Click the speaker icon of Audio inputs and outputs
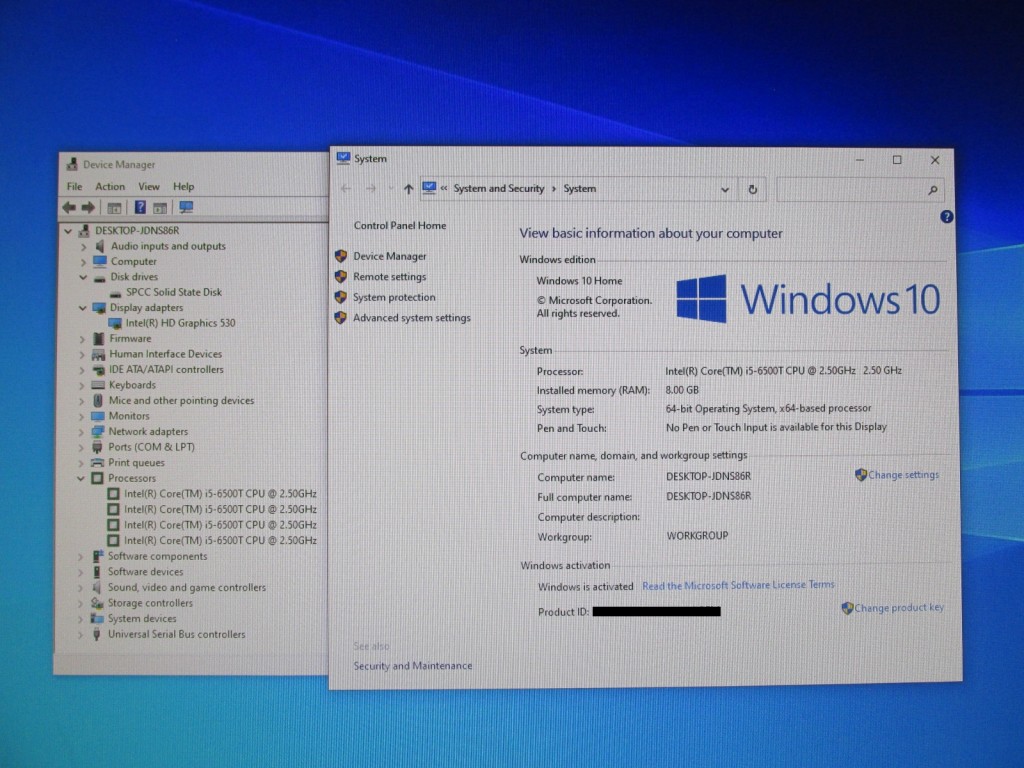This screenshot has width=1024, height=768. pyautogui.click(x=99, y=246)
